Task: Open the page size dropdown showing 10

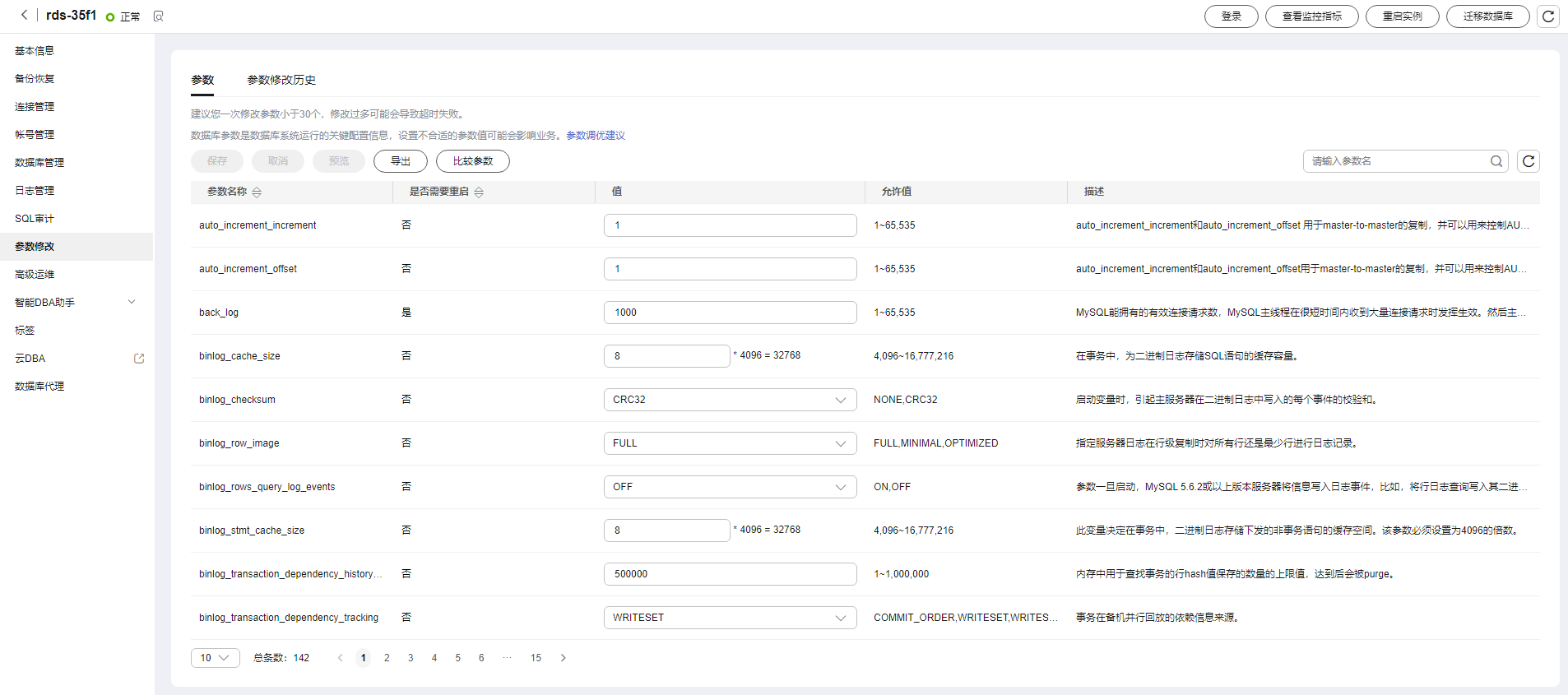Action: 215,658
